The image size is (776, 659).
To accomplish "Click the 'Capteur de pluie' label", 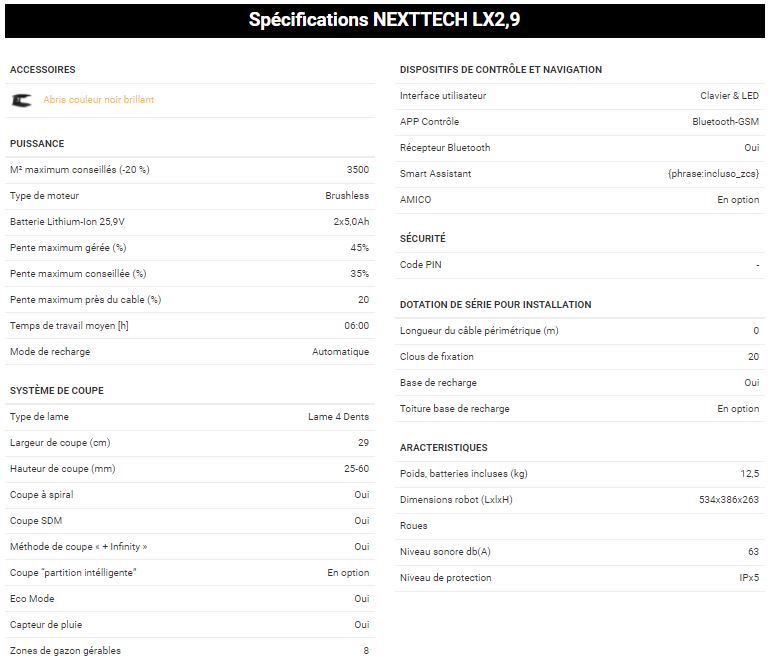I will [x=46, y=625].
